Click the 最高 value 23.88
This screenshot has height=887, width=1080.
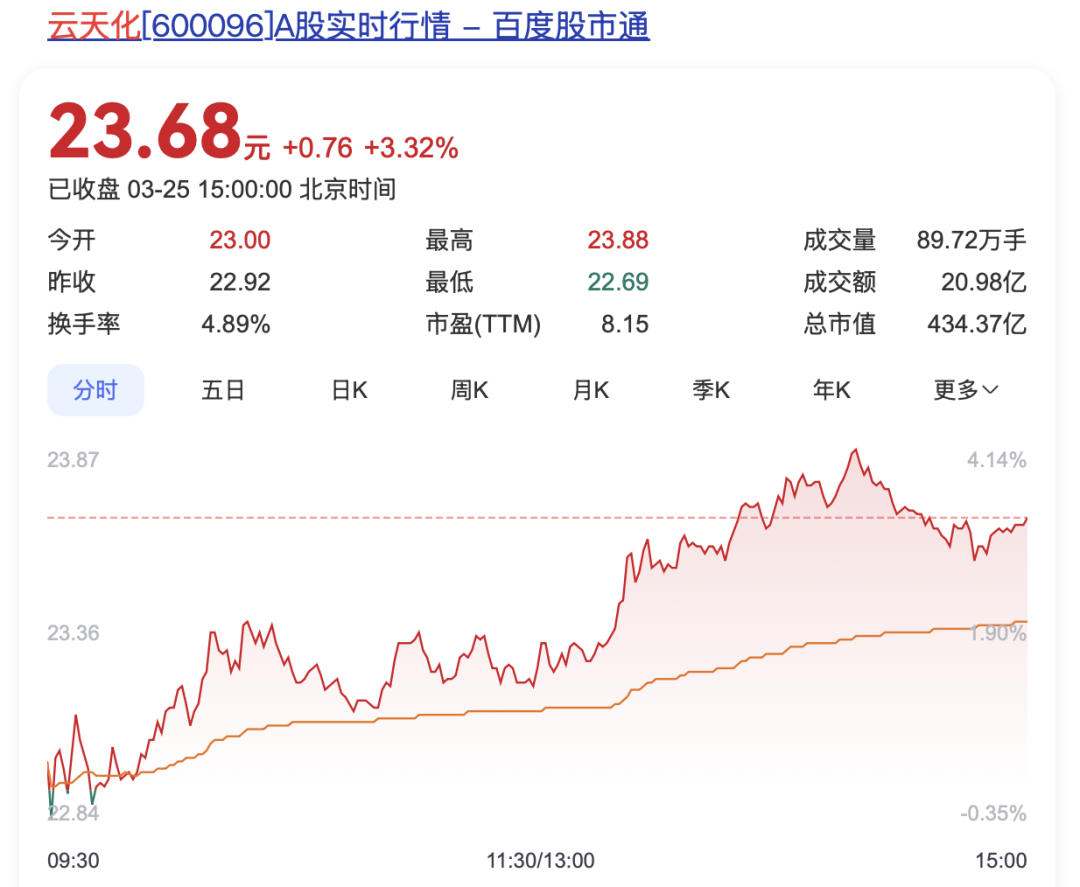618,240
